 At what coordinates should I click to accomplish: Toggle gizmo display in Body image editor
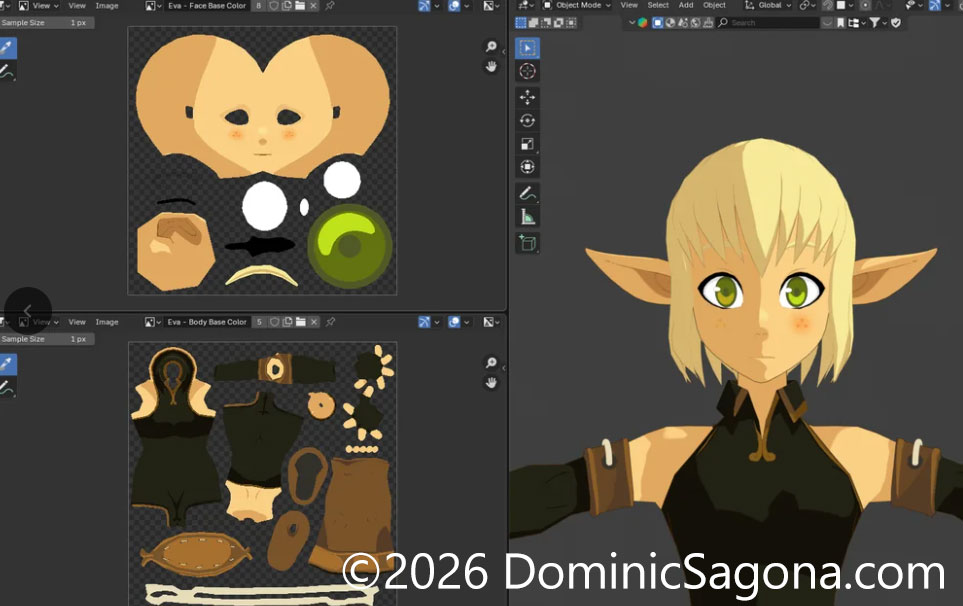(424, 322)
